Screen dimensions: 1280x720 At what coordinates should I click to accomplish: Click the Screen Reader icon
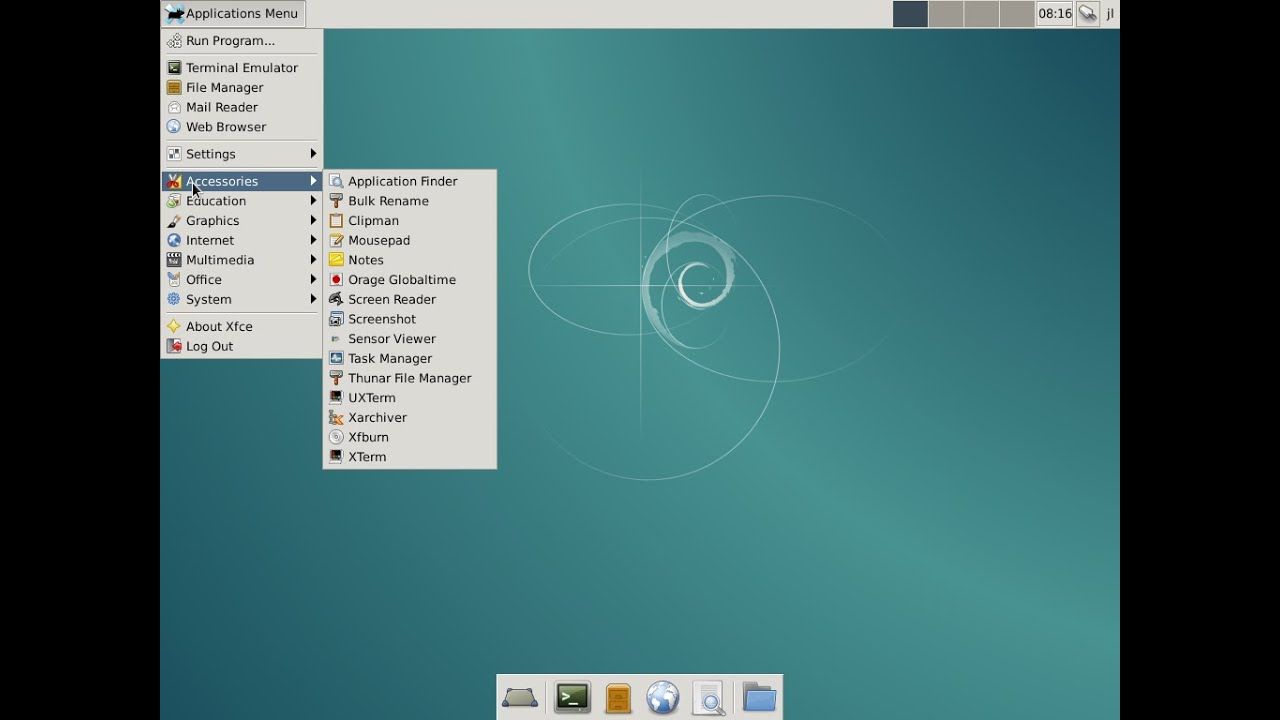(336, 299)
